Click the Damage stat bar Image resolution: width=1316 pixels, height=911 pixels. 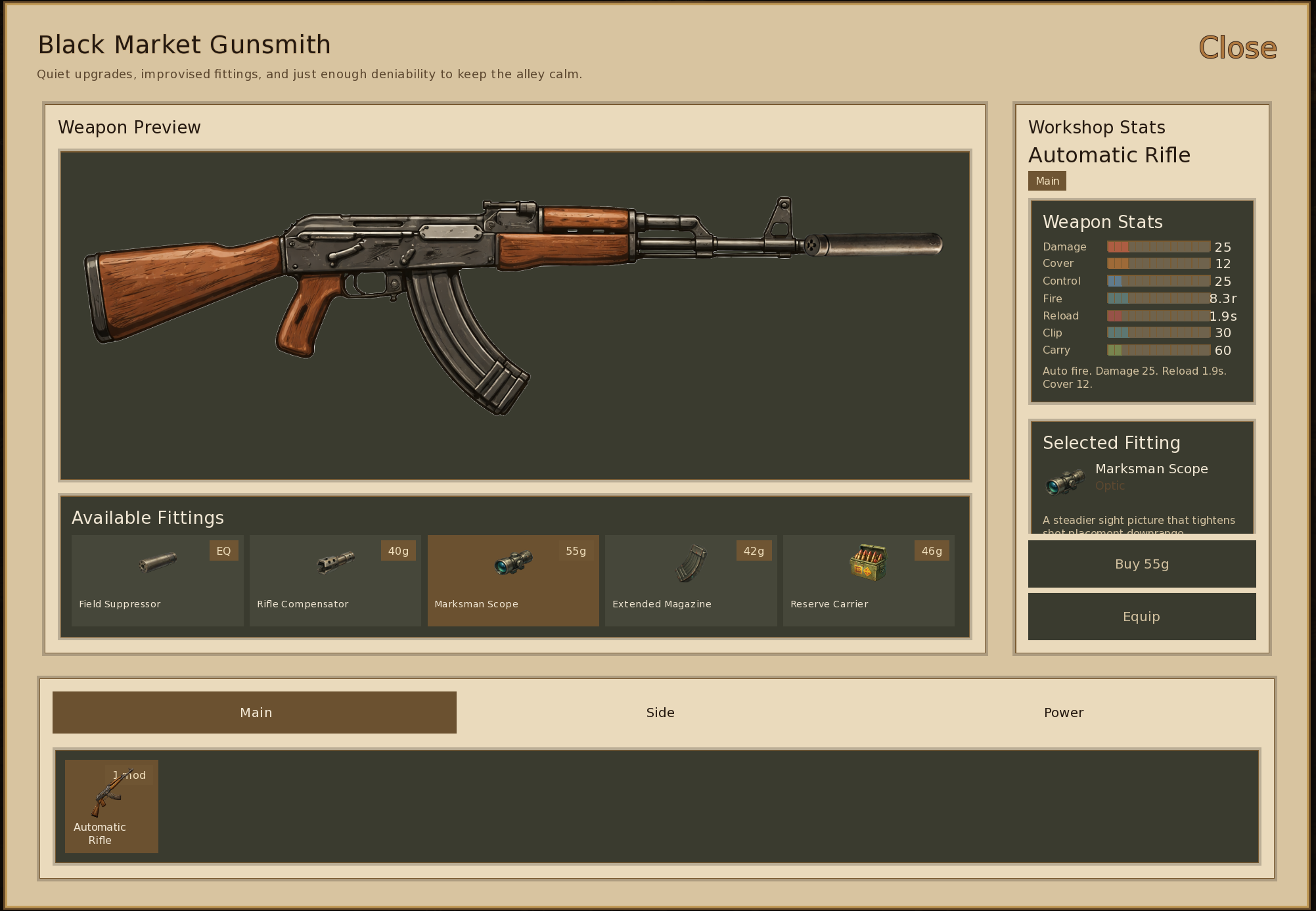click(1158, 246)
